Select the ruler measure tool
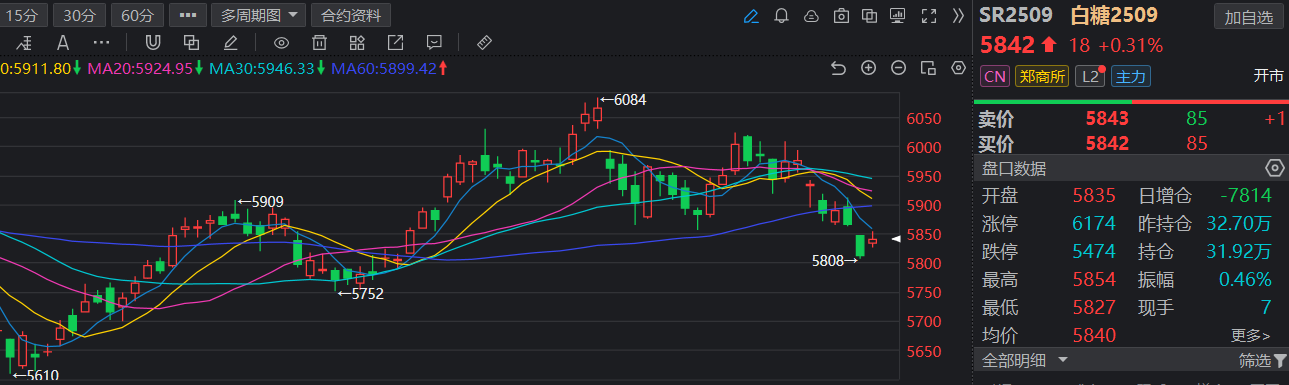Image resolution: width=1289 pixels, height=385 pixels. point(484,43)
